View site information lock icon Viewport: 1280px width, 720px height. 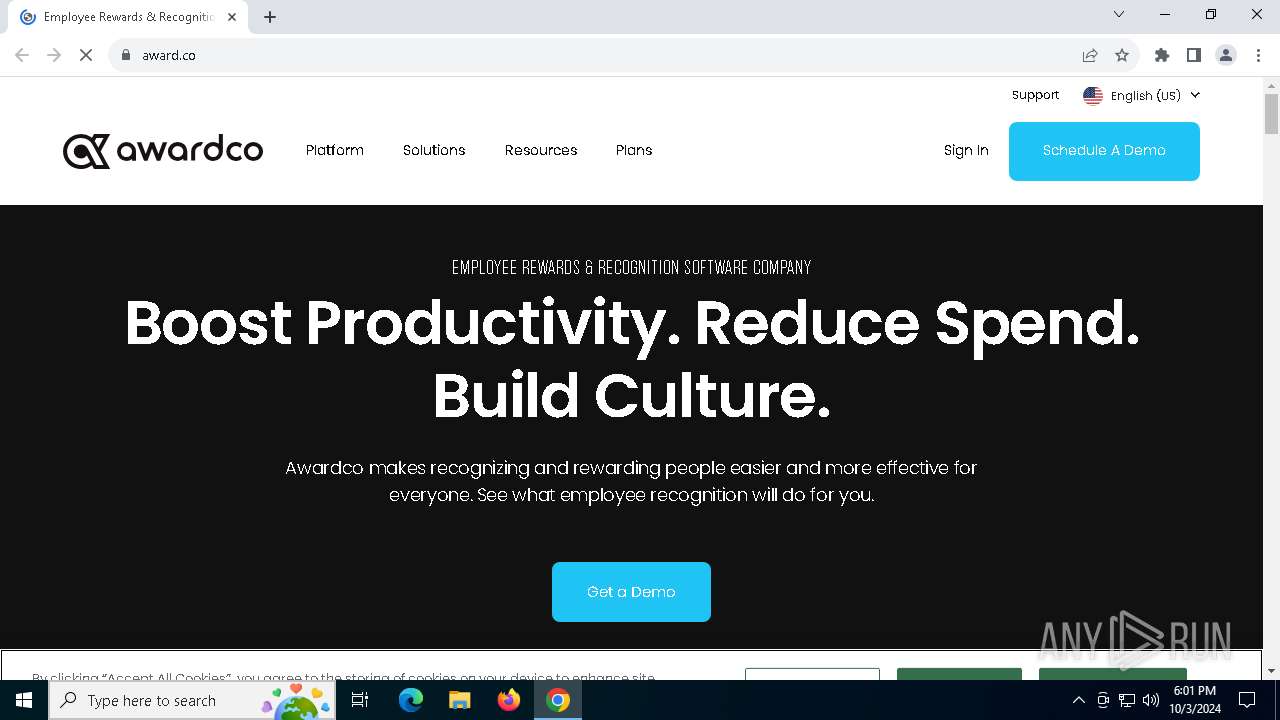point(126,55)
